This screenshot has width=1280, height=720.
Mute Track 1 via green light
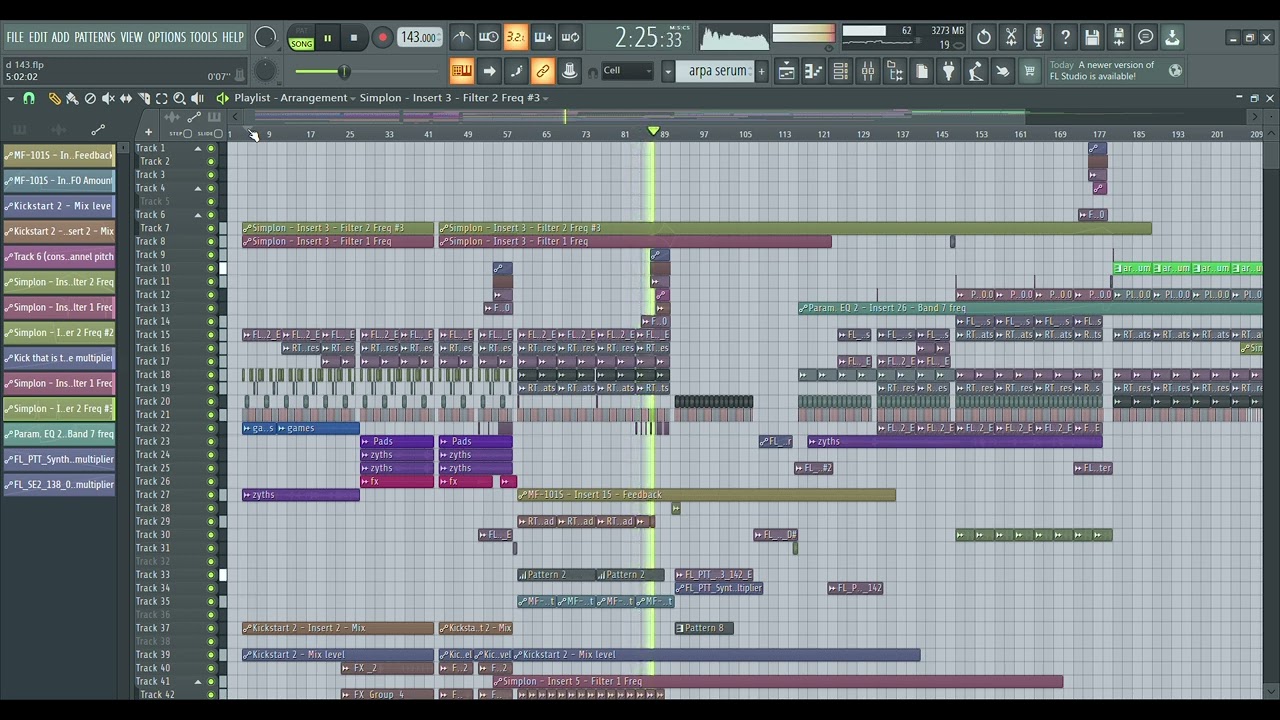[x=211, y=148]
